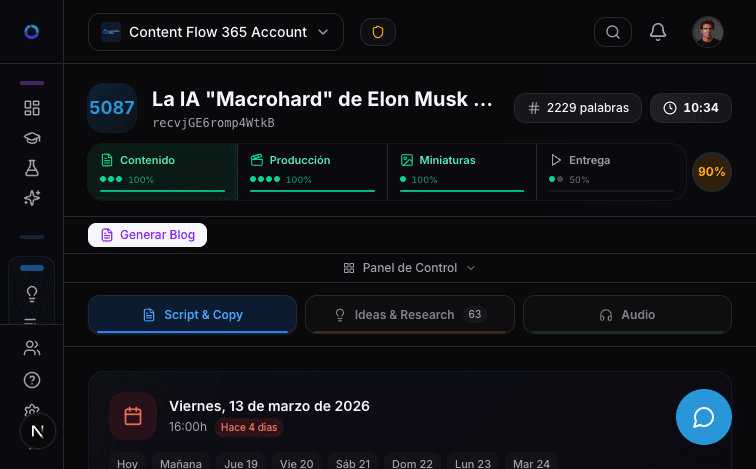Open the lightbulb ideas icon in sidebar
Image resolution: width=756 pixels, height=469 pixels.
pos(32,294)
